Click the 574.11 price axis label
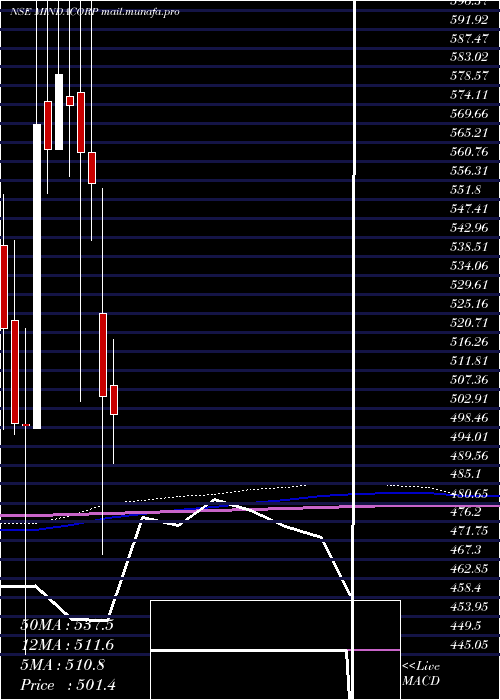The image size is (500, 700). click(469, 95)
